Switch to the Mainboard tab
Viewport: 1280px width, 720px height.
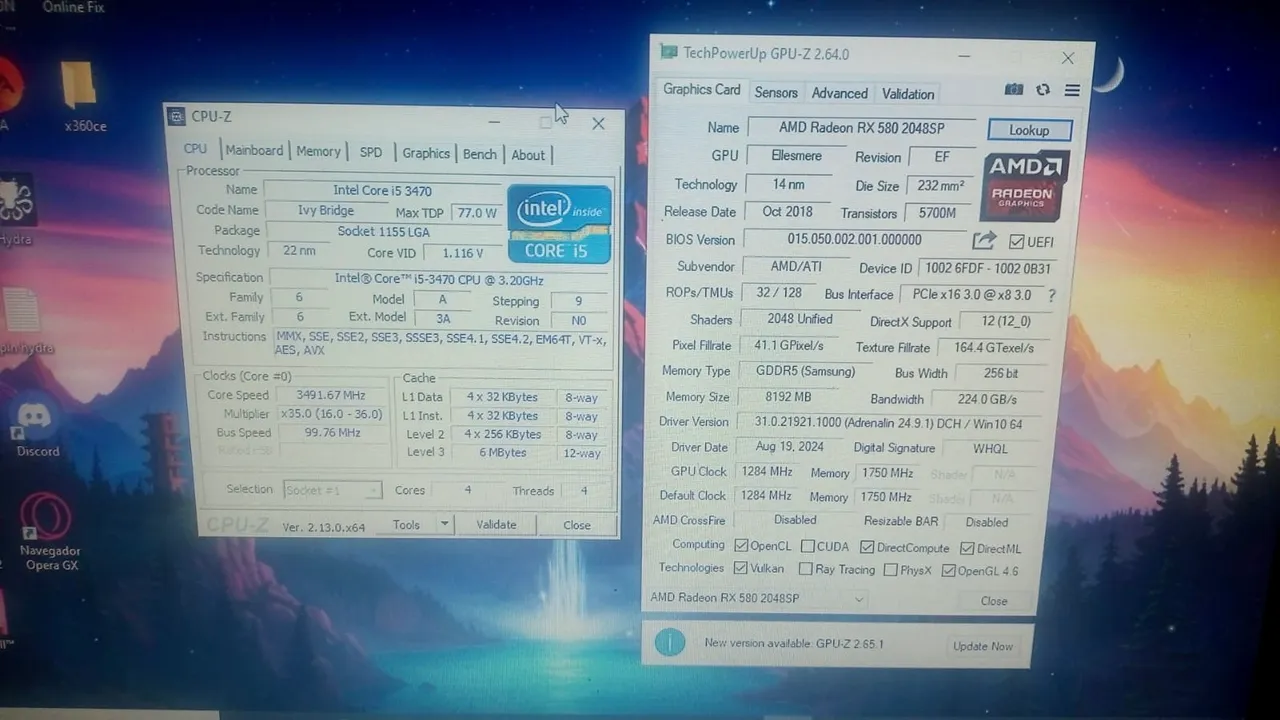click(x=254, y=150)
